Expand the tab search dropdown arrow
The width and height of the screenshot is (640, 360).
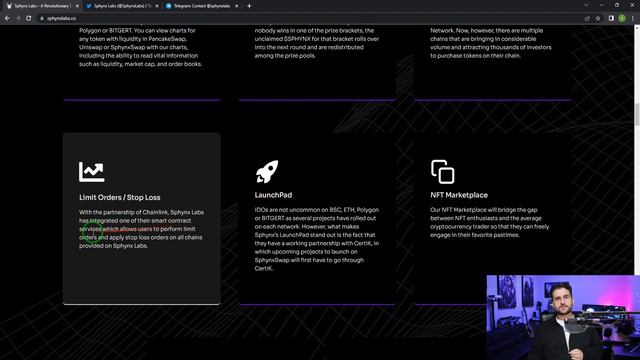586,6
